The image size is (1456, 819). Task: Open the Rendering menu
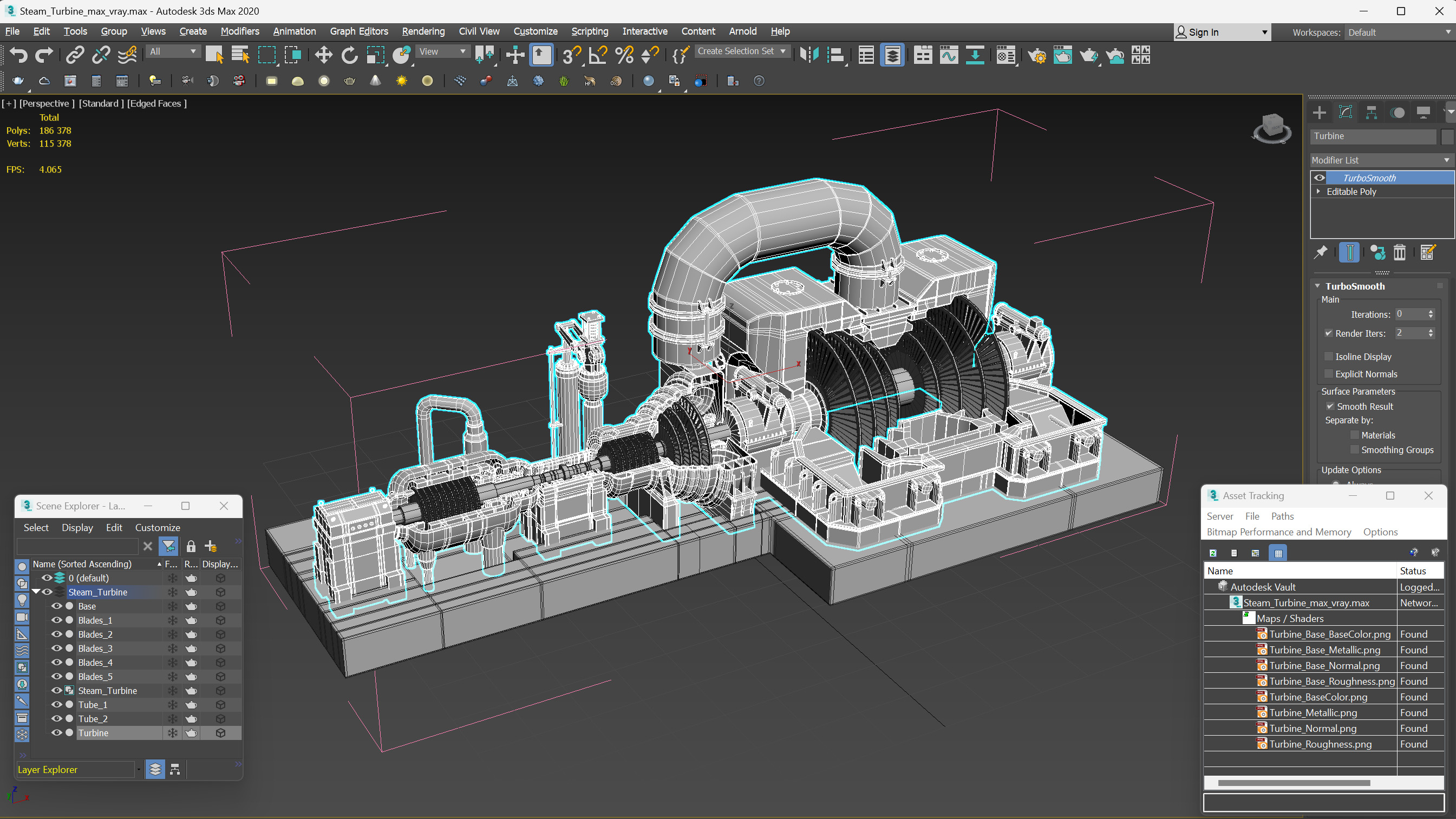click(423, 31)
